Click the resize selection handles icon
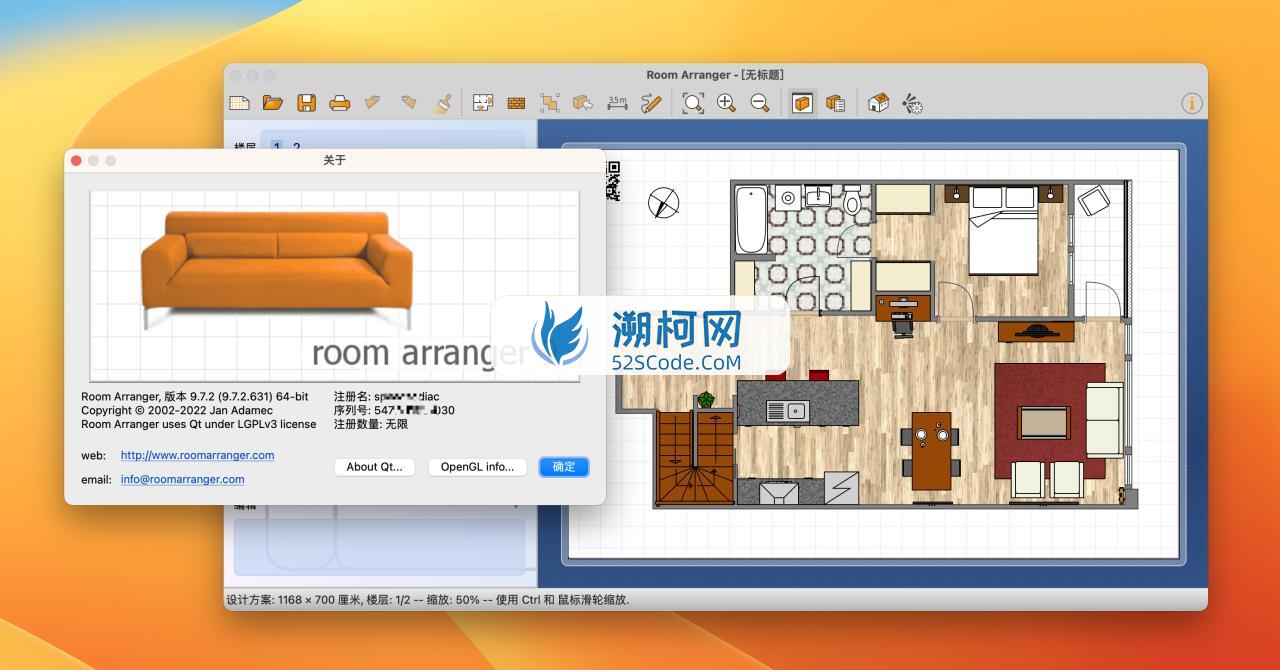Viewport: 1280px width, 670px height. (x=550, y=103)
